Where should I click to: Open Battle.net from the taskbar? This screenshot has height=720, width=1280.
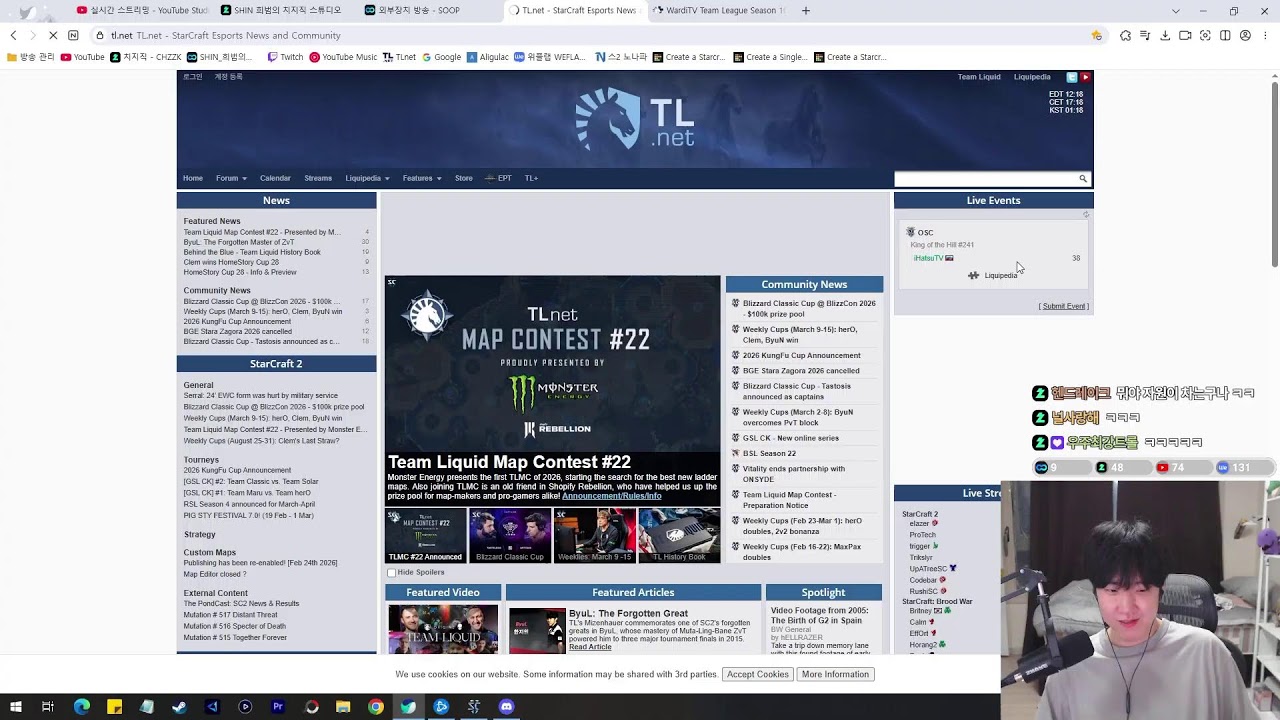point(441,707)
